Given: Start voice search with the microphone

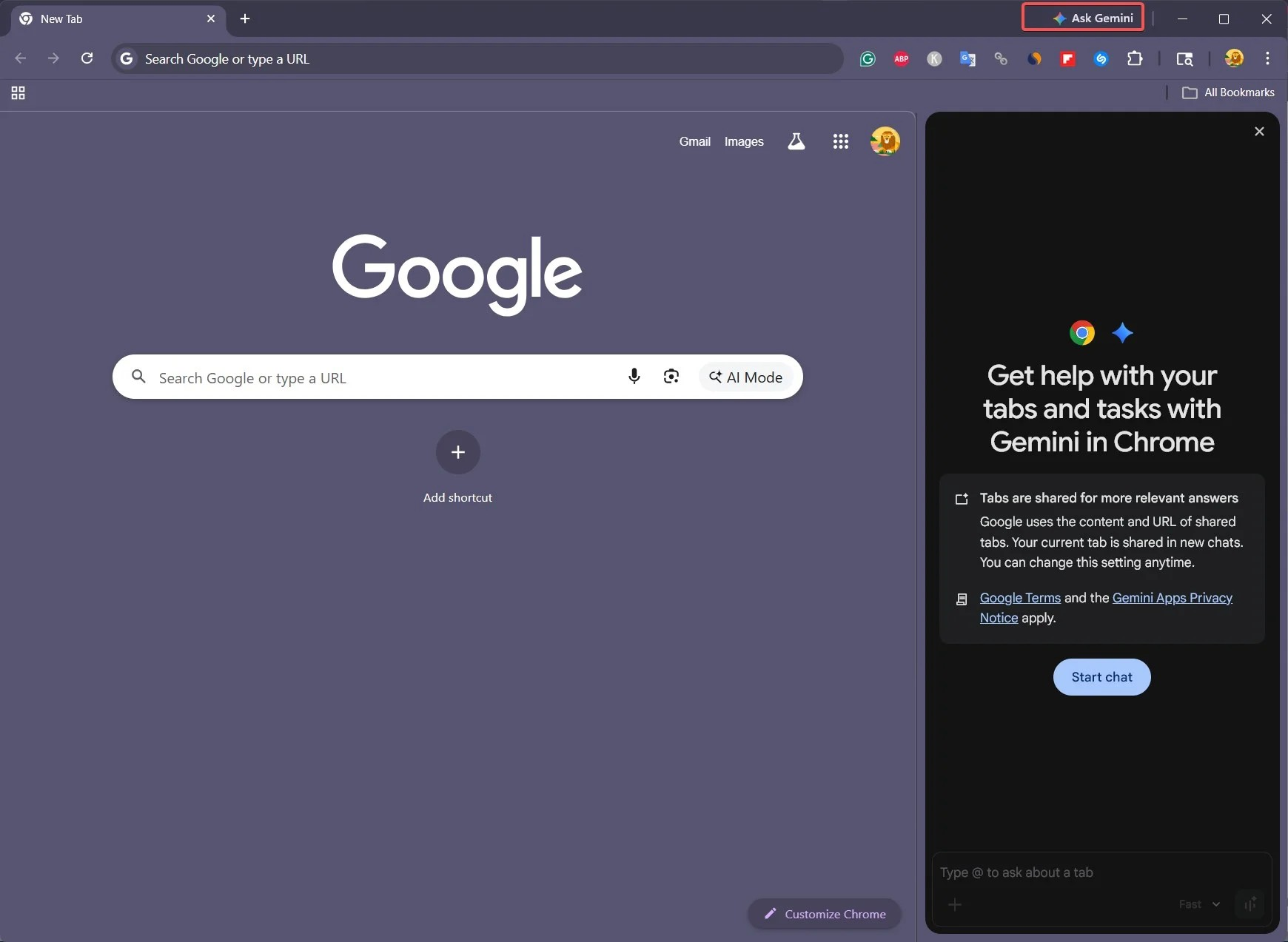Looking at the screenshot, I should 634,377.
